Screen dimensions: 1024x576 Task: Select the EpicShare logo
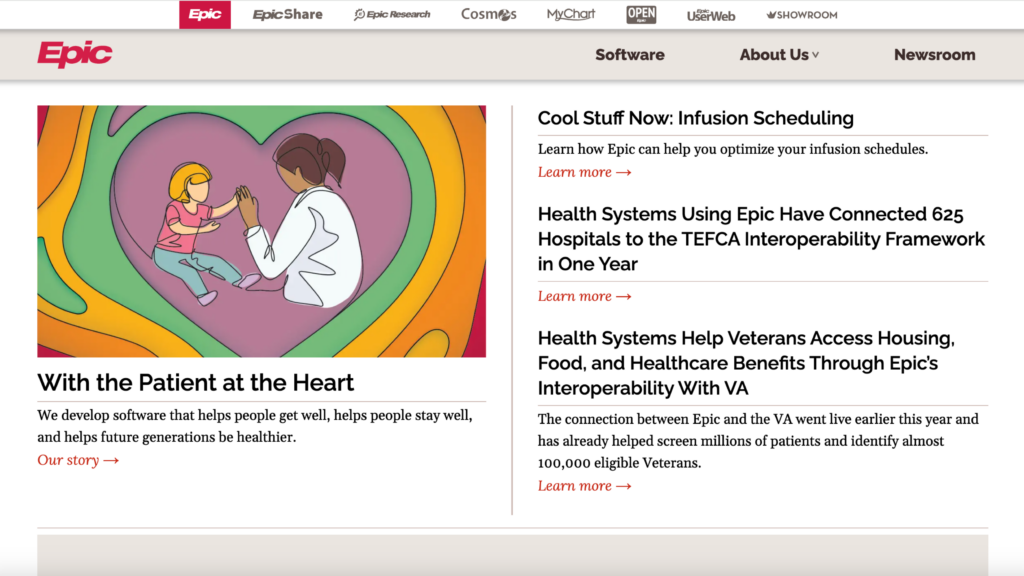[x=287, y=14]
